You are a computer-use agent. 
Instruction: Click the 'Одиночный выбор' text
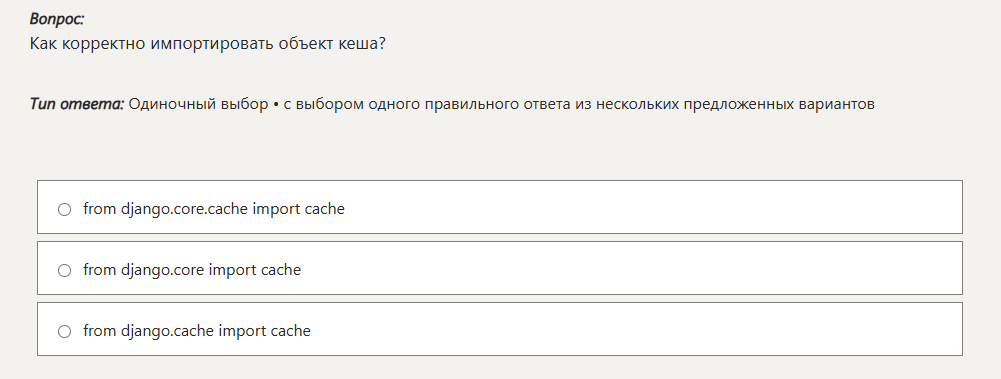tap(199, 104)
